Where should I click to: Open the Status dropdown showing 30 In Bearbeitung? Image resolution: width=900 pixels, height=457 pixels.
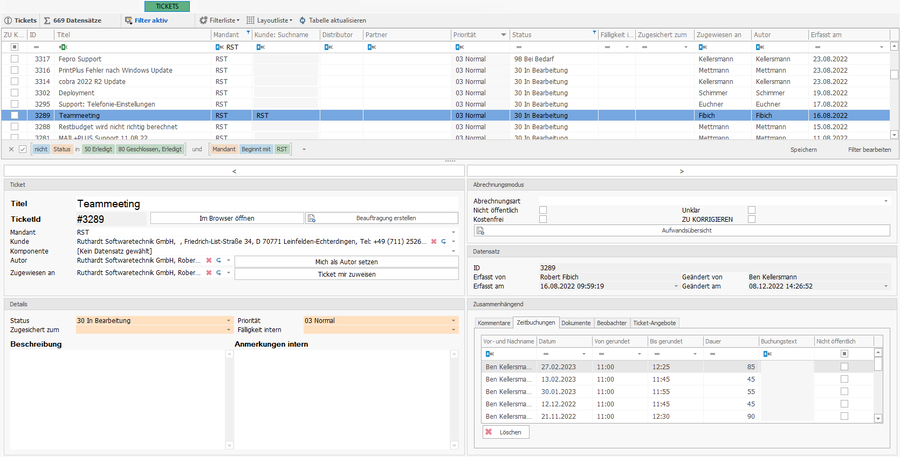229,321
